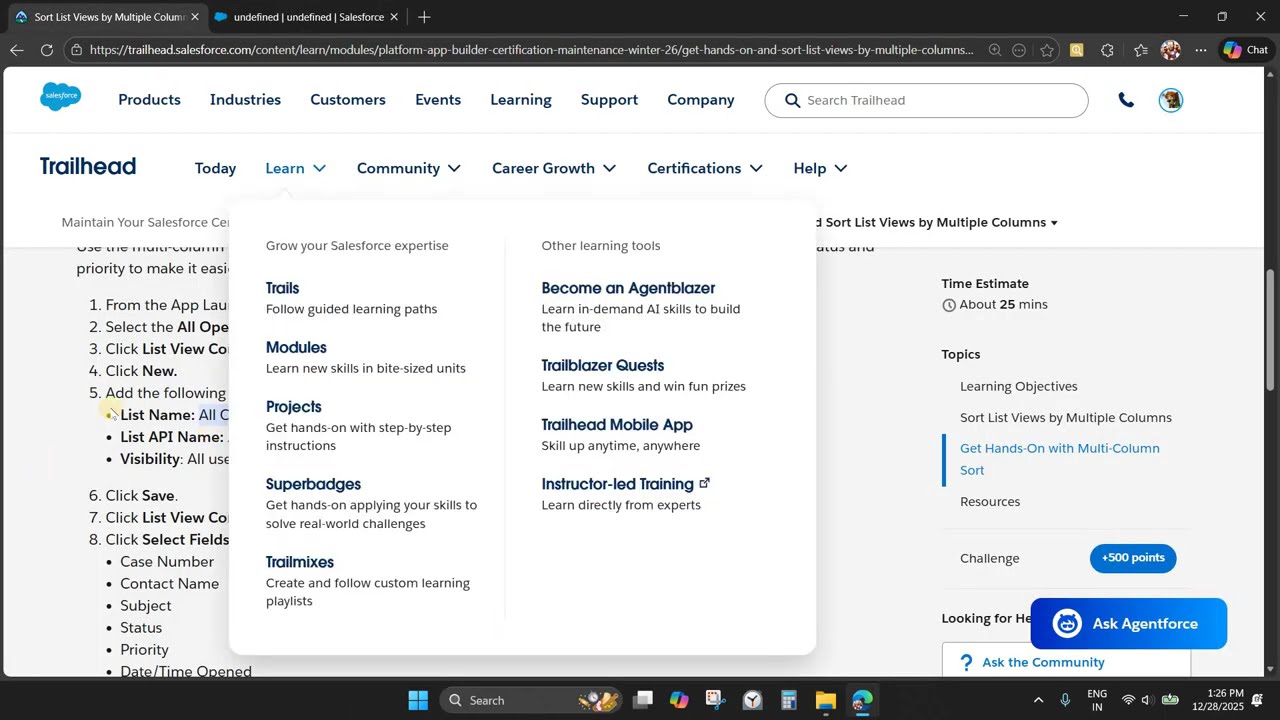Open the Learning menu
The width and height of the screenshot is (1280, 720).
coord(520,100)
